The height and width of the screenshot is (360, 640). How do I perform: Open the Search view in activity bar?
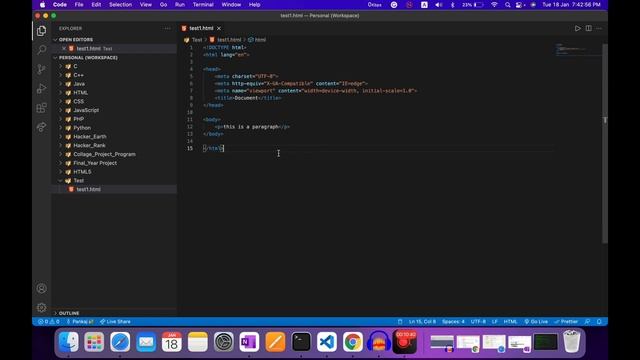tap(41, 50)
